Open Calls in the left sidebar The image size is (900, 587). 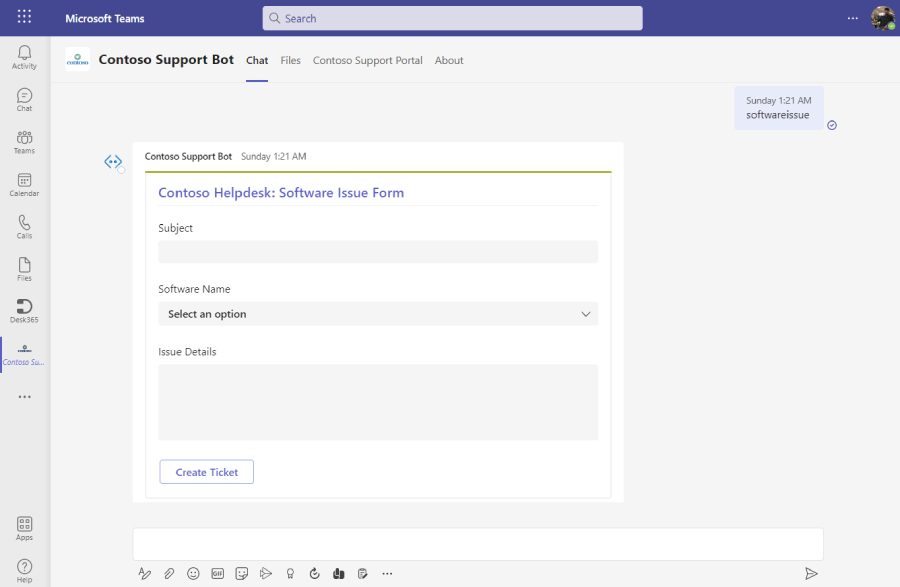24,227
